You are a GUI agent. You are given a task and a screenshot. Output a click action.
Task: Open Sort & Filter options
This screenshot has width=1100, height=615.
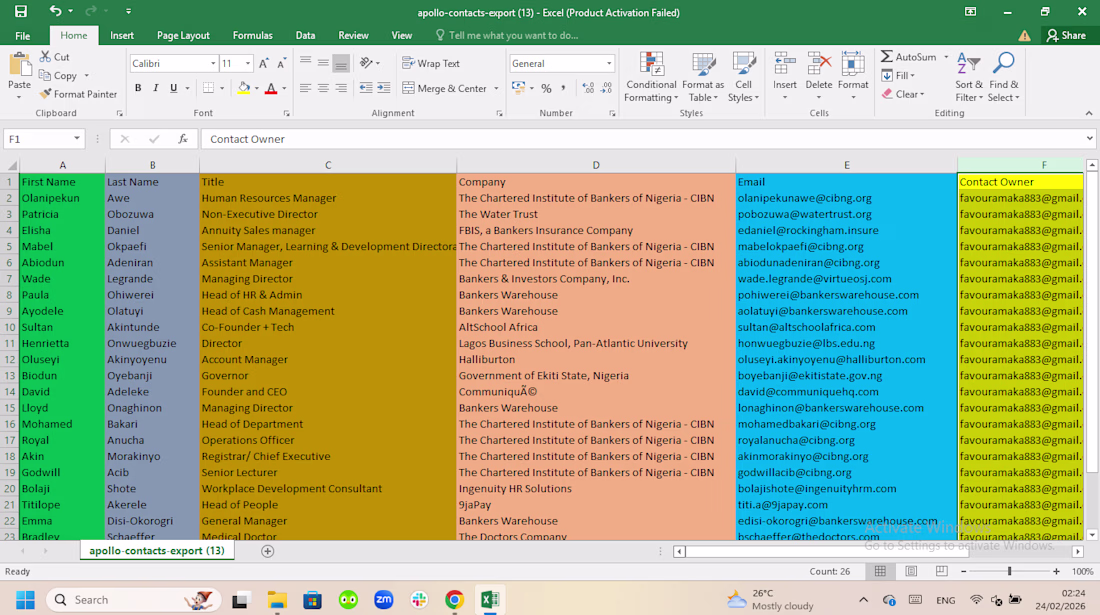(x=969, y=77)
